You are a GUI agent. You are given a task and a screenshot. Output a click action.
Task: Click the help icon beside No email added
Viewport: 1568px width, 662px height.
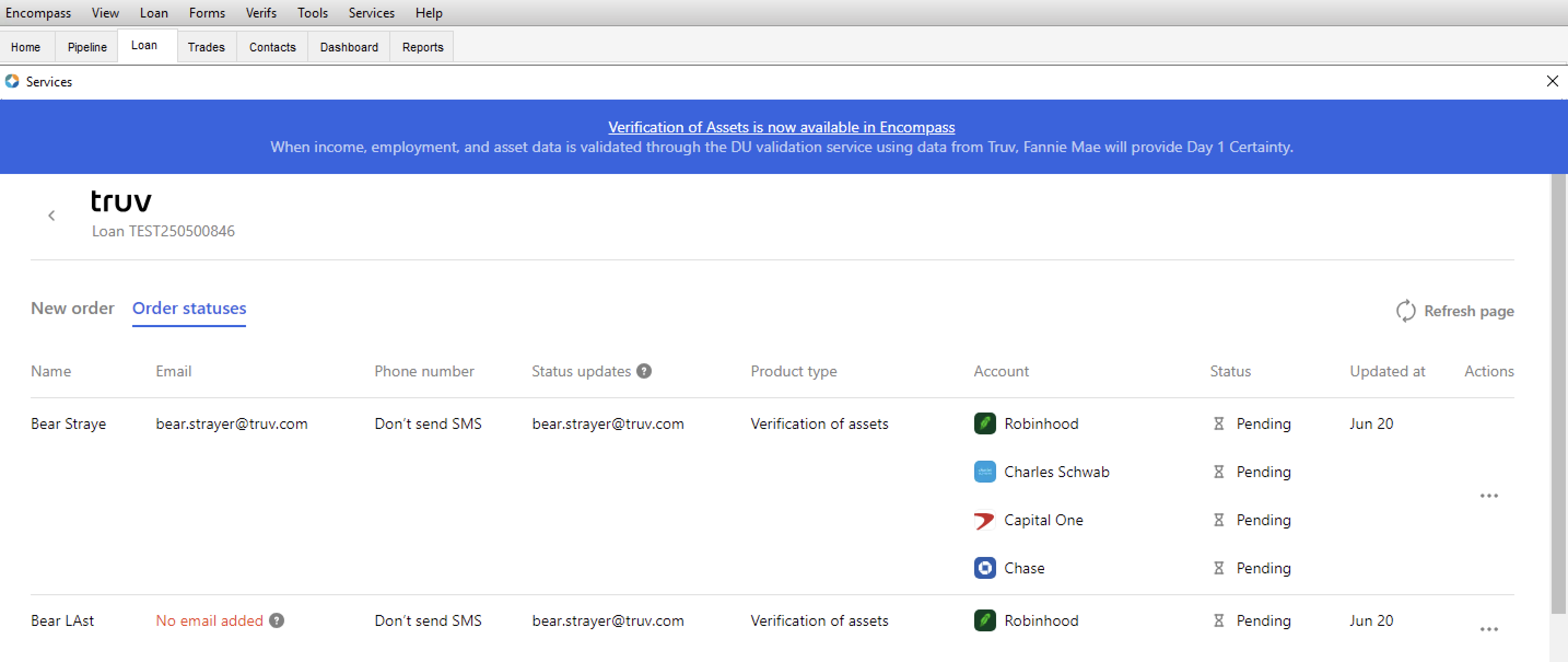point(276,620)
